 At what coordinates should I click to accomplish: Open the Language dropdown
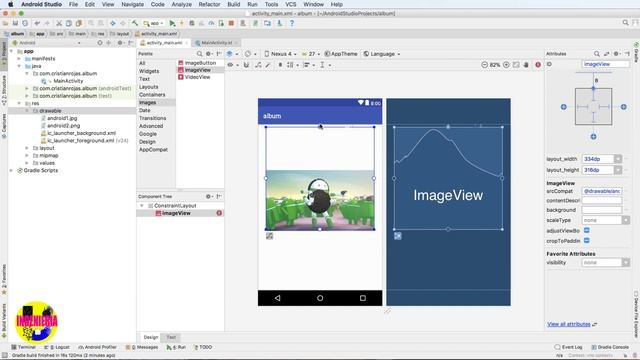click(x=382, y=54)
